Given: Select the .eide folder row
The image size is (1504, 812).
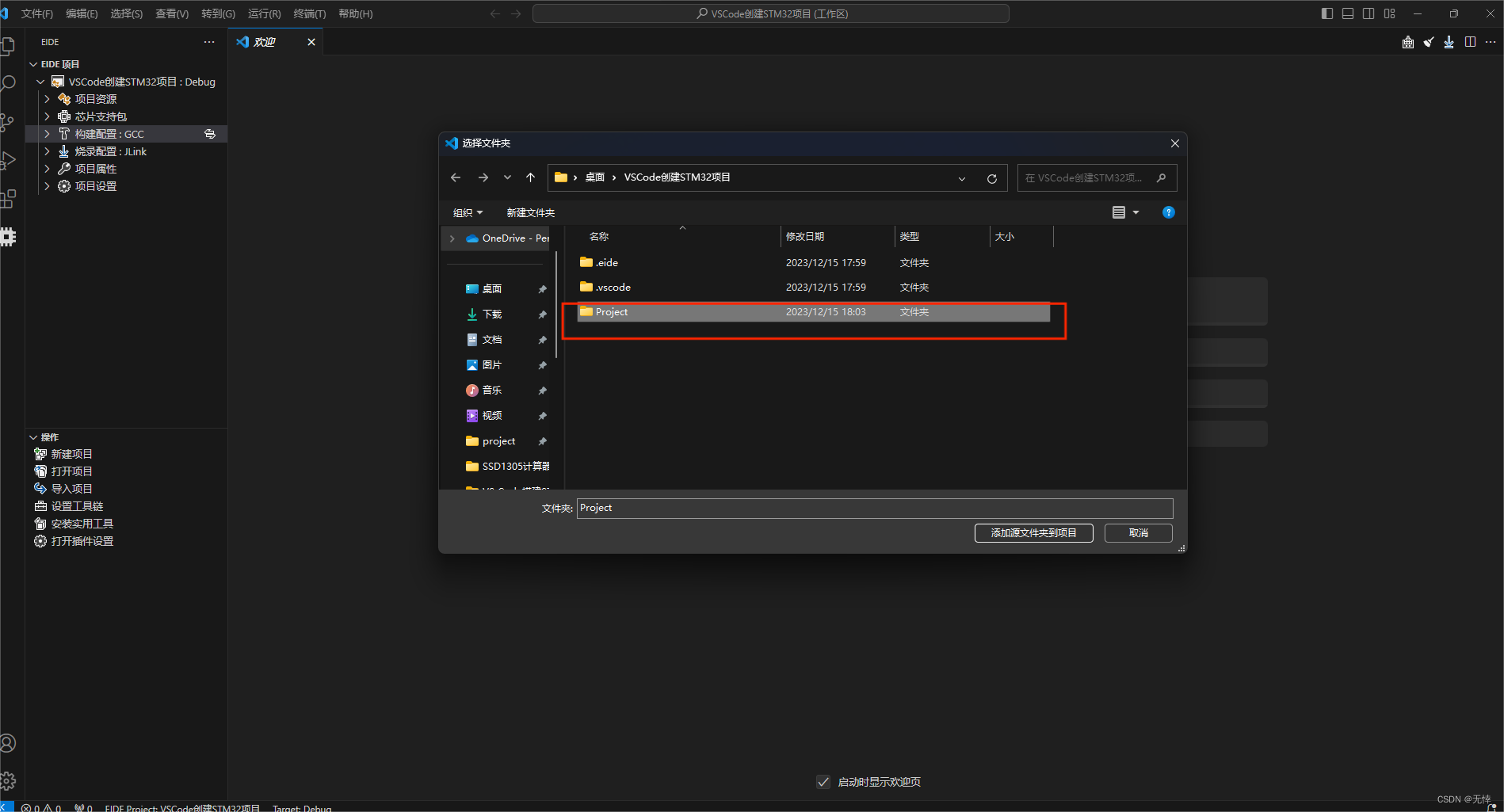Looking at the screenshot, I should click(814, 263).
